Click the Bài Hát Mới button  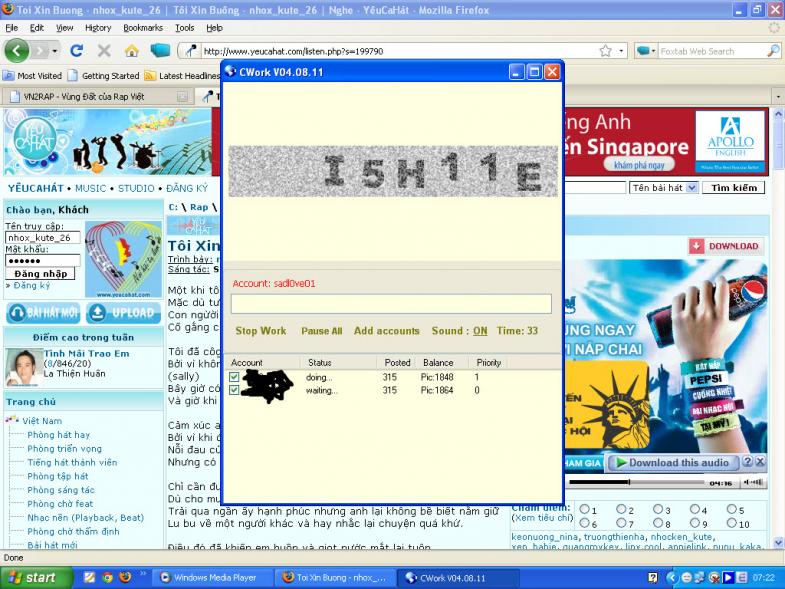pyautogui.click(x=44, y=313)
